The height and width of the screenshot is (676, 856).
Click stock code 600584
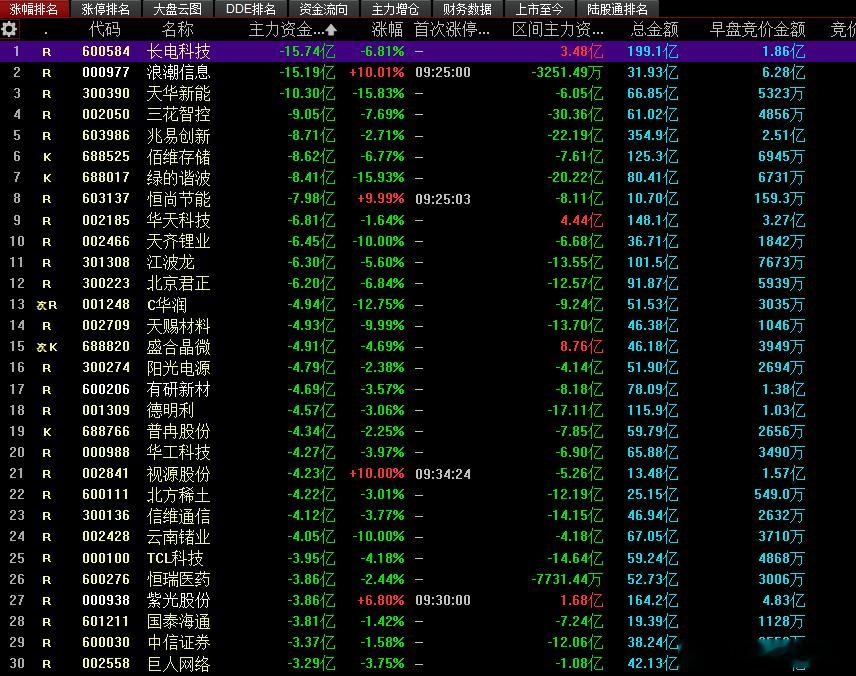106,51
